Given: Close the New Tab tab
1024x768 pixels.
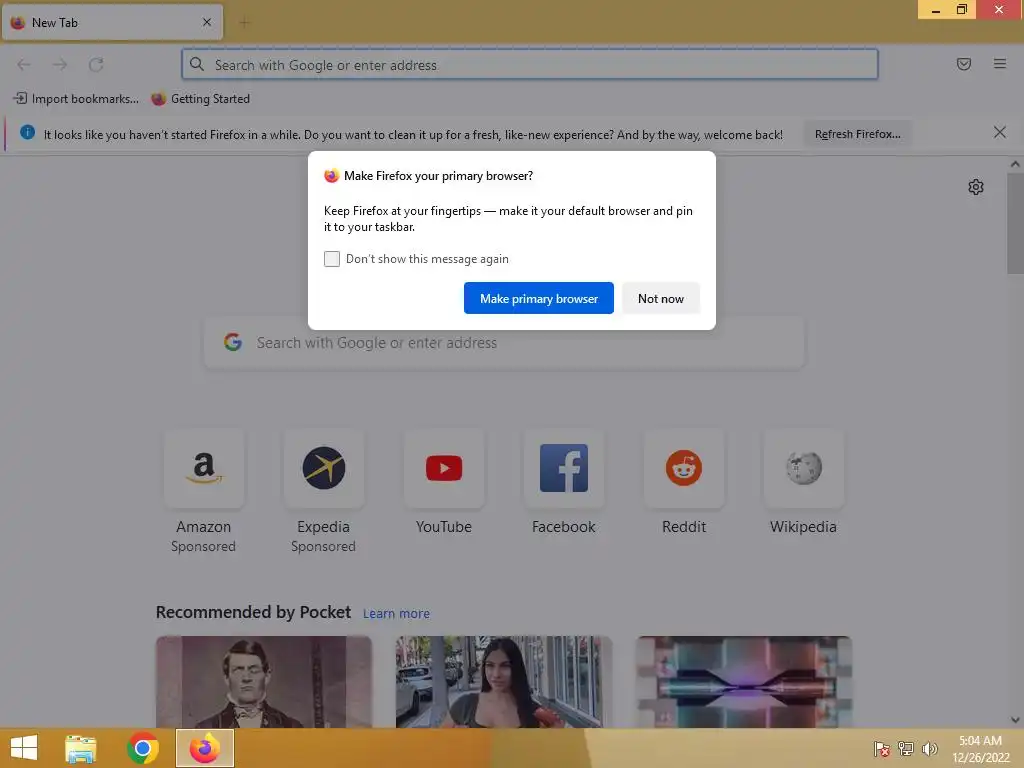Looking at the screenshot, I should click(207, 22).
